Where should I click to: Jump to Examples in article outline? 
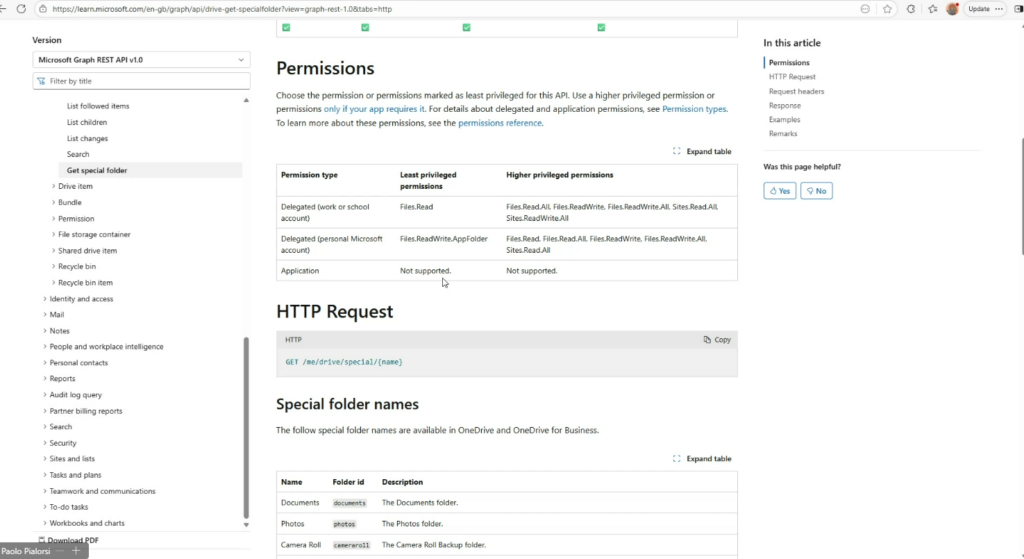[784, 120]
